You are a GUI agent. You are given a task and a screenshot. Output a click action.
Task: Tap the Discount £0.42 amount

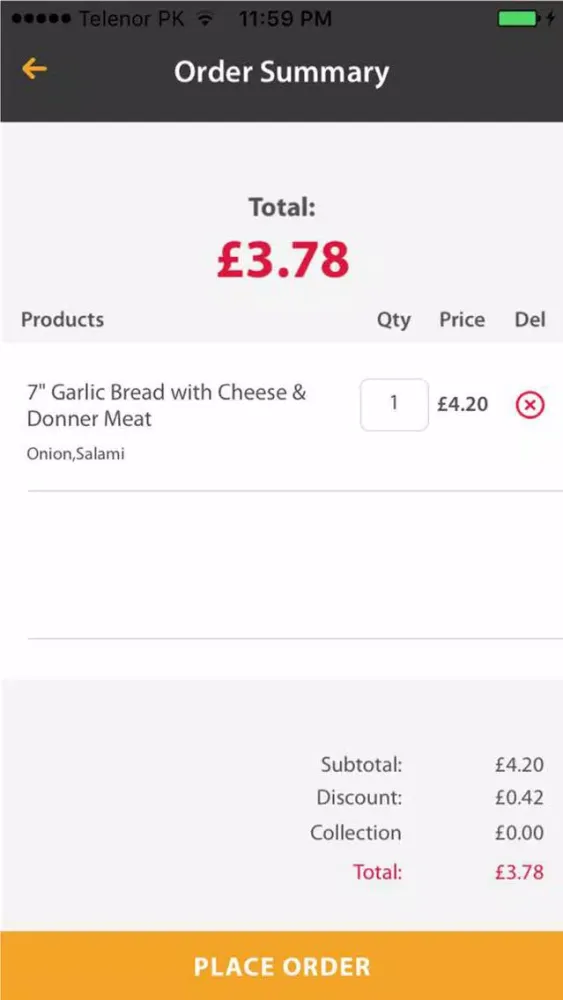pyautogui.click(x=519, y=798)
